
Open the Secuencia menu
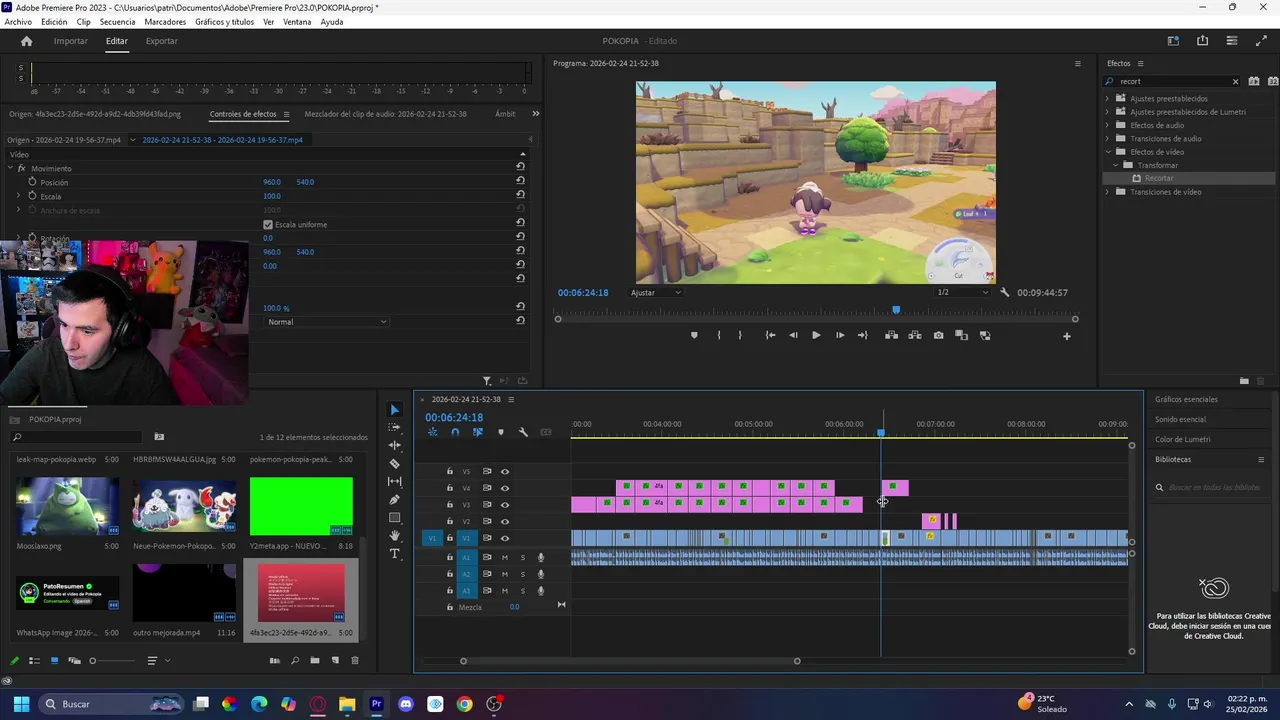117,21
